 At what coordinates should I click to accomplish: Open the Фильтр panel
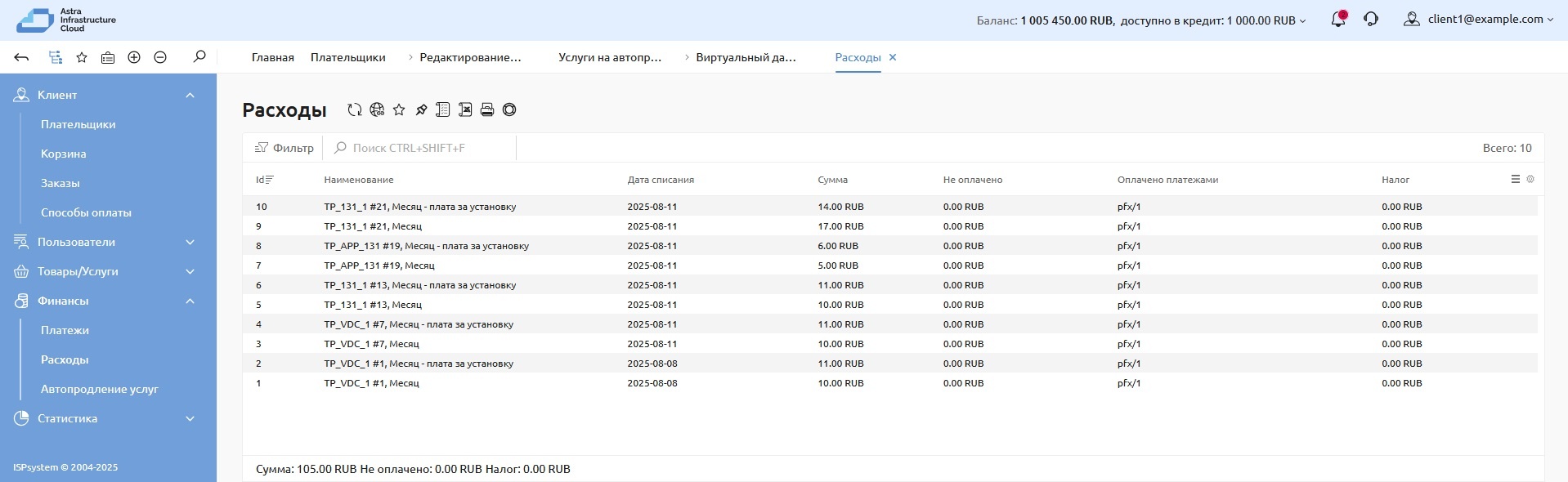[x=284, y=148]
